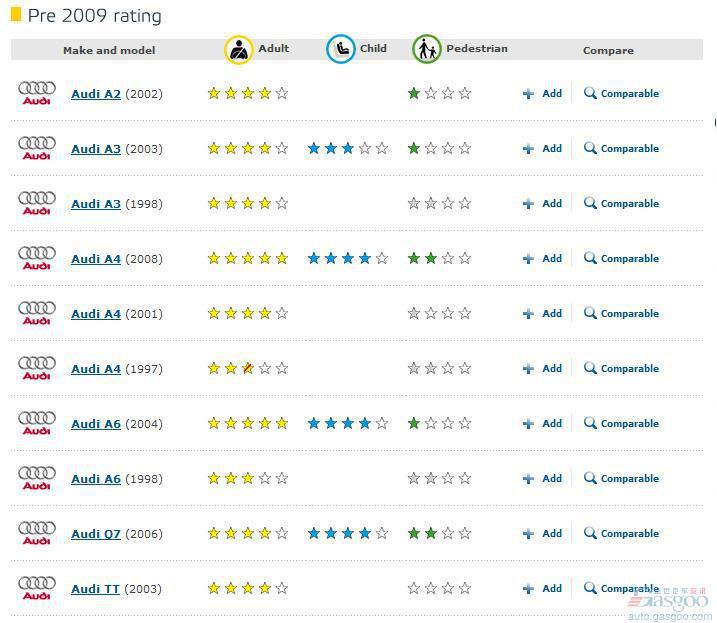This screenshot has height=623, width=717.
Task: Show cars Comparable to Audi A2 (2002)
Action: (x=621, y=93)
